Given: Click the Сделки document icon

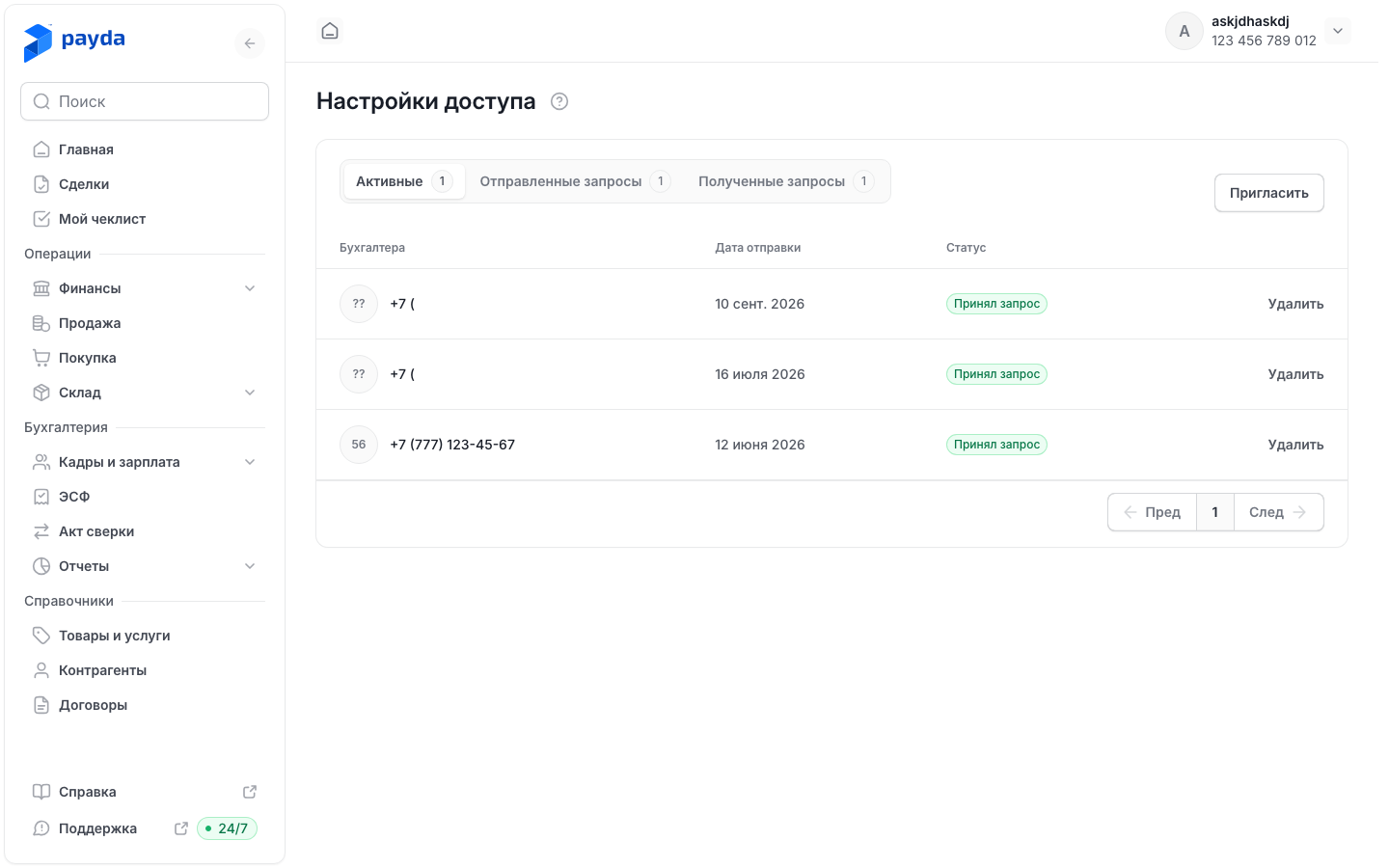Looking at the screenshot, I should (x=41, y=184).
